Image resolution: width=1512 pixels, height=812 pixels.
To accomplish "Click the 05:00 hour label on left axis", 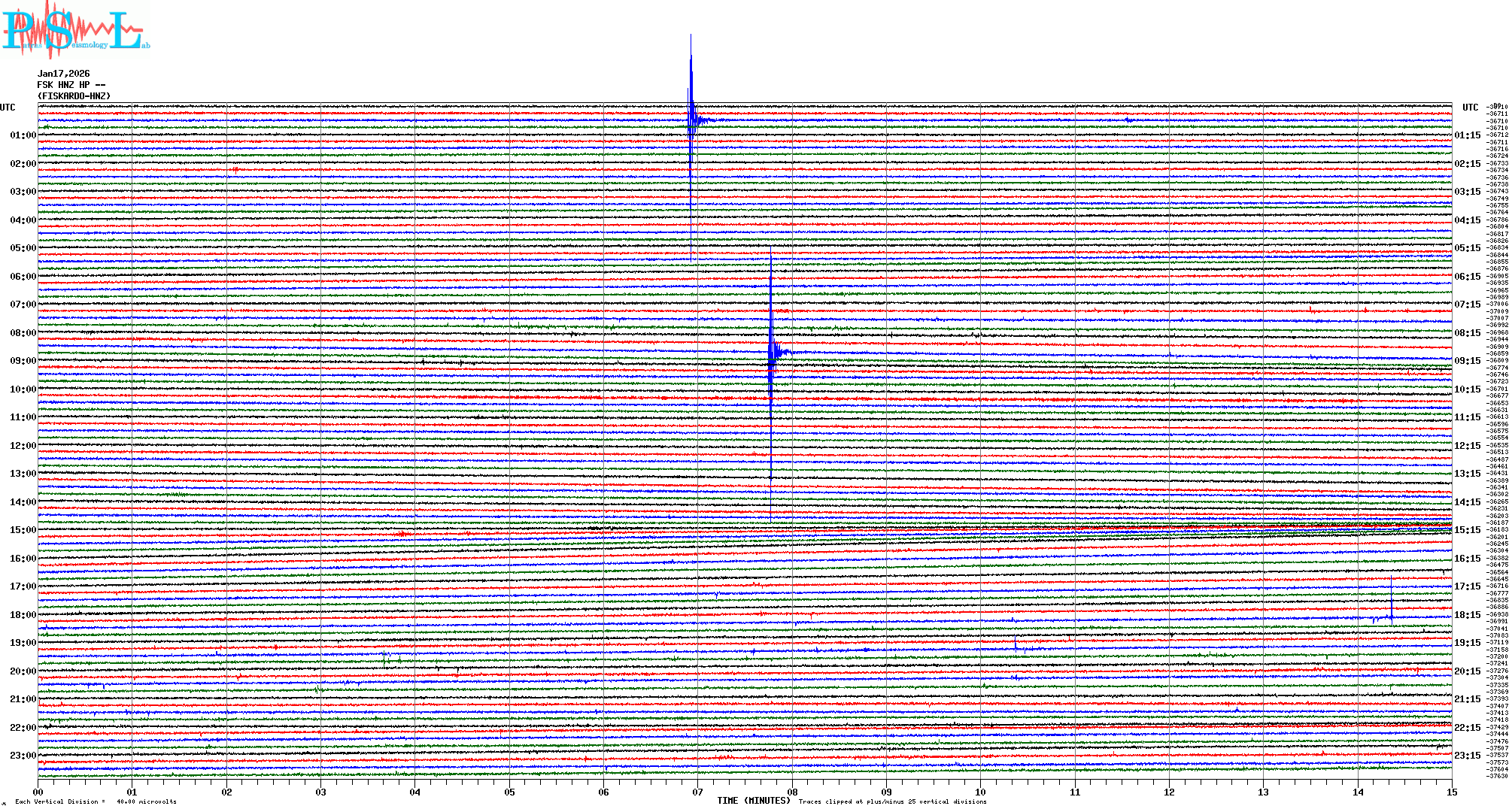I will click(23, 248).
